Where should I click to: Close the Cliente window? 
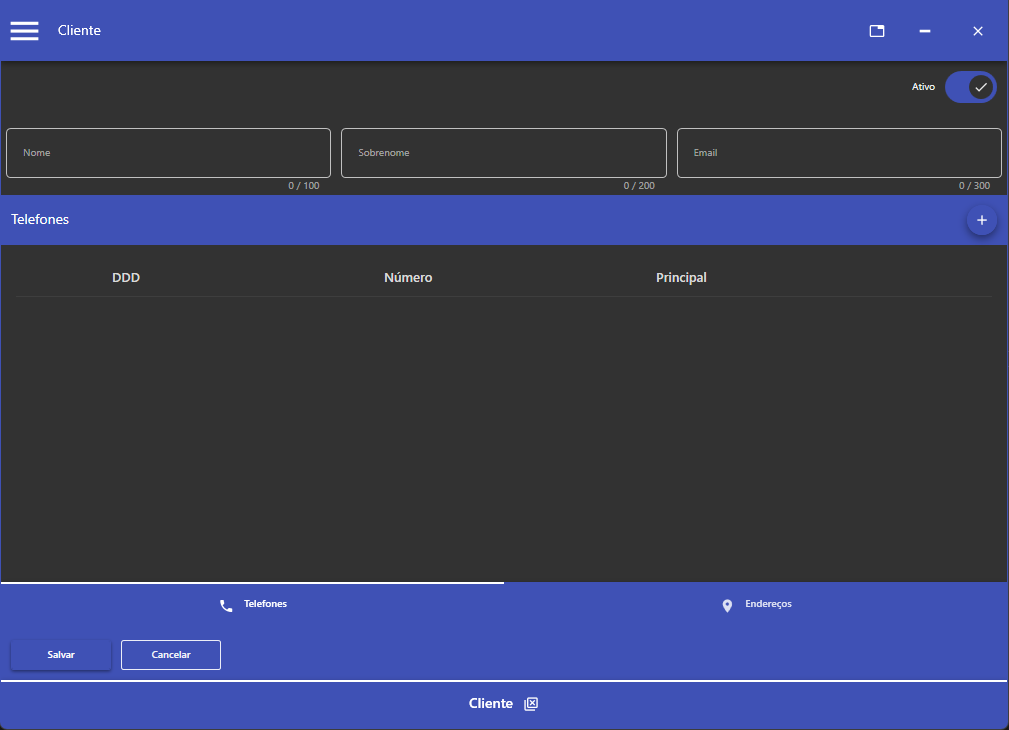(x=978, y=31)
